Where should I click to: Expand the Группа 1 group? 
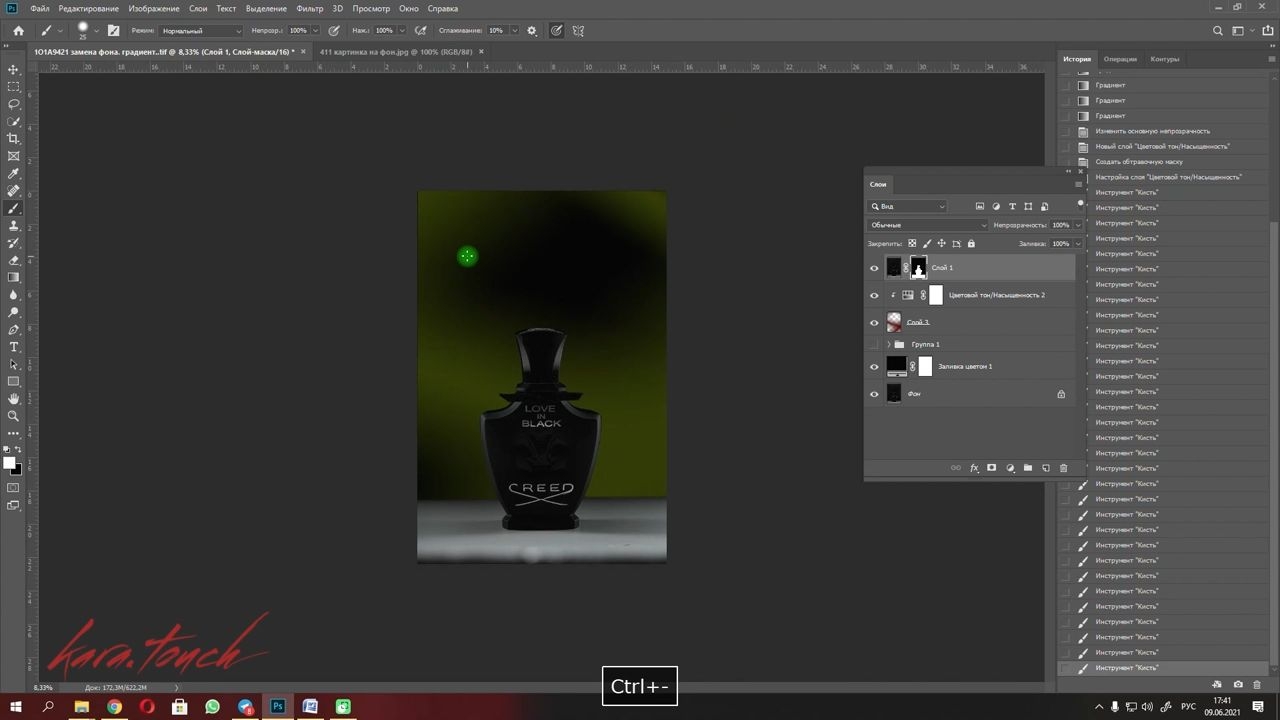[888, 344]
